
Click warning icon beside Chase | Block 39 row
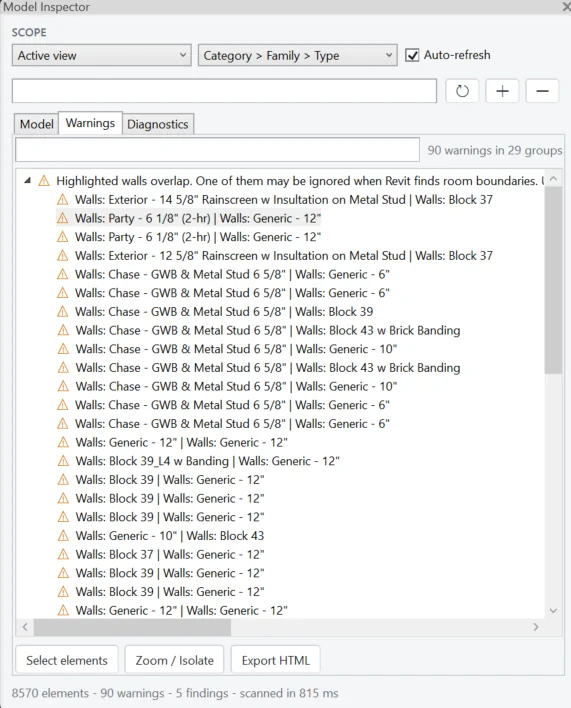click(x=63, y=312)
